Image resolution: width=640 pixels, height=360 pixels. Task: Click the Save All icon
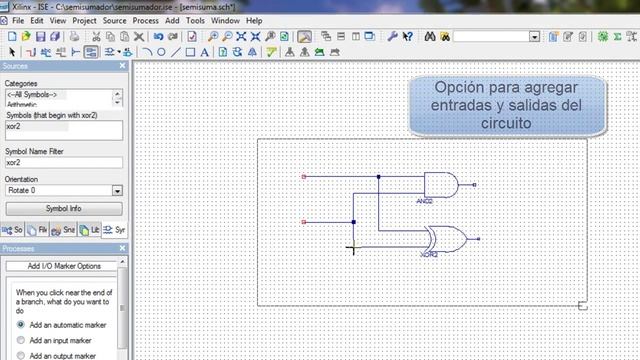coord(55,37)
